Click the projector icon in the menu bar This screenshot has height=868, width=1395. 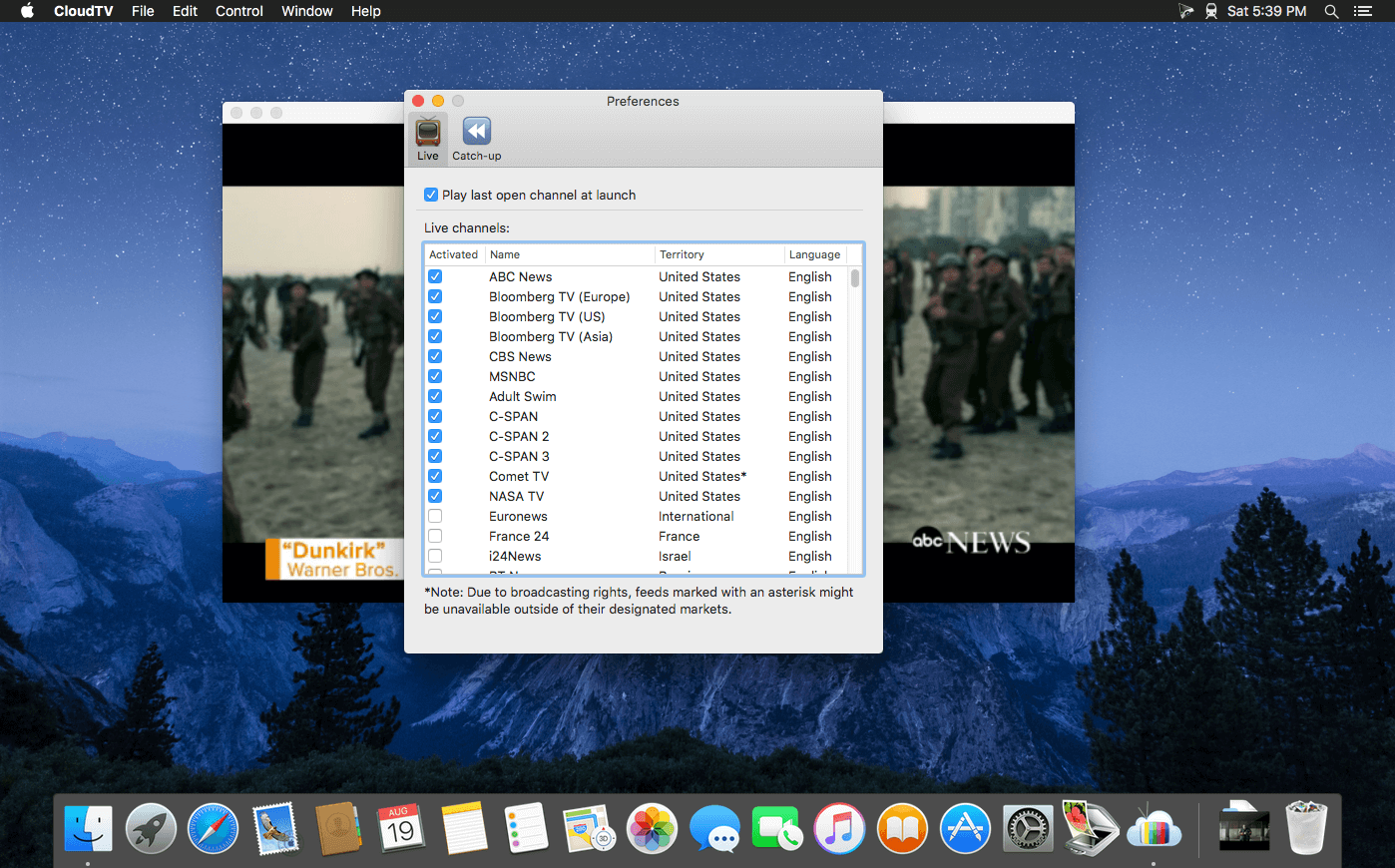coord(1185,11)
